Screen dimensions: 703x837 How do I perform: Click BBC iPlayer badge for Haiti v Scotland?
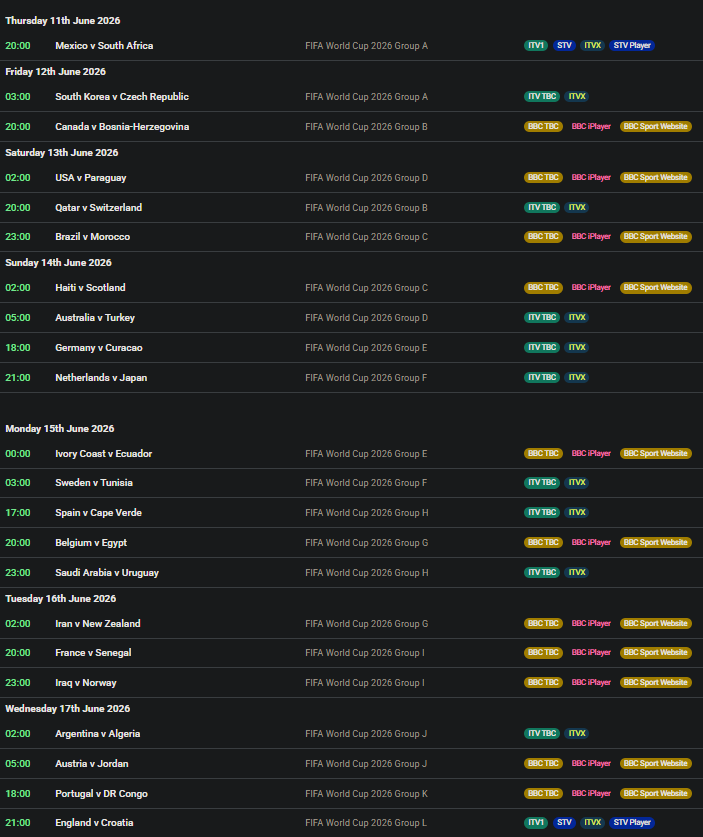click(591, 287)
